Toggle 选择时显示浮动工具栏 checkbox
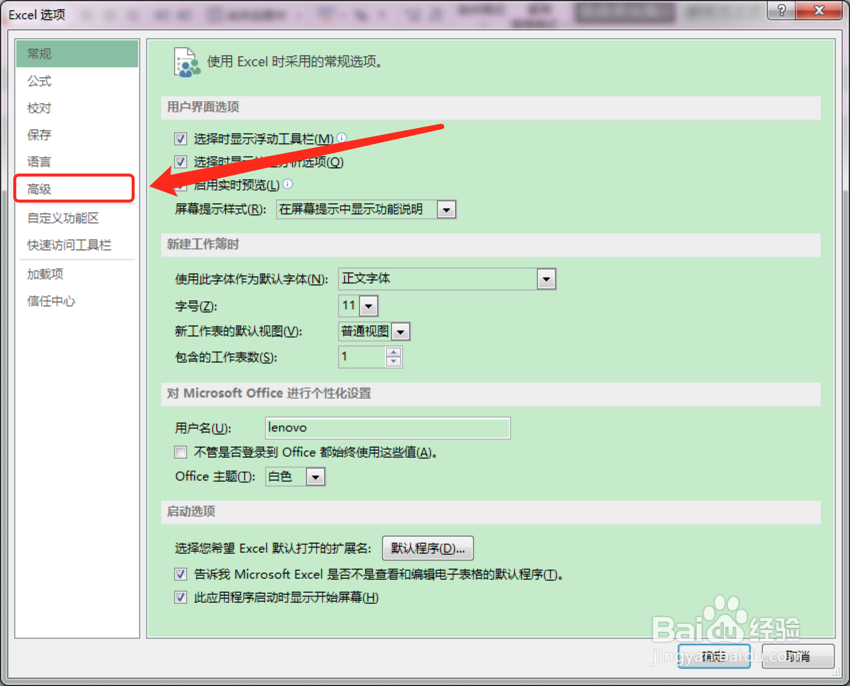 pos(181,139)
